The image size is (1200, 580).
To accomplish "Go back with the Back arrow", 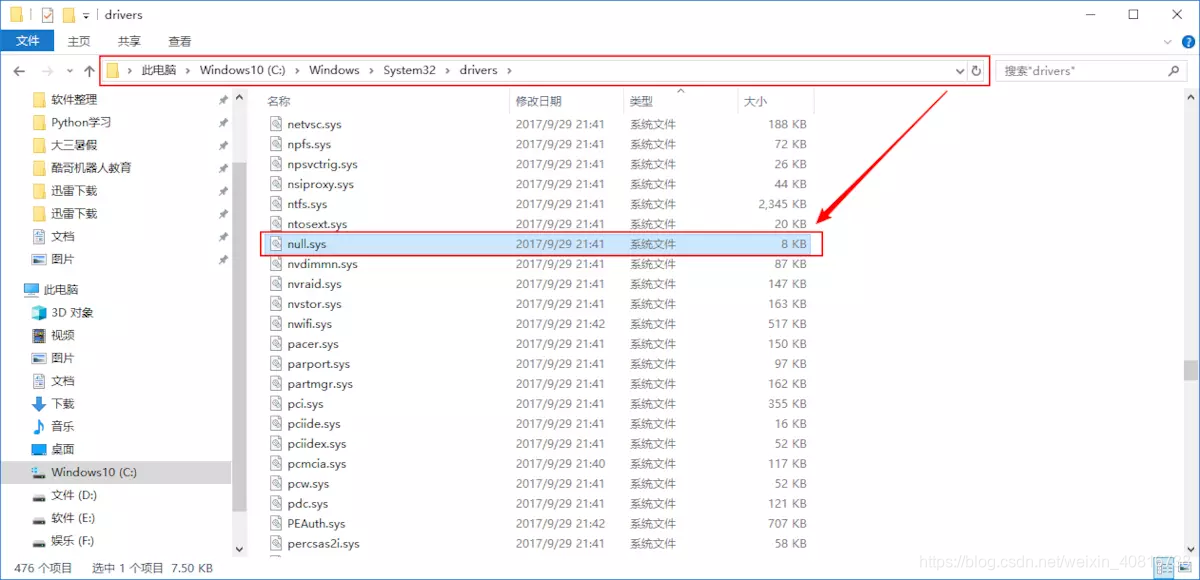I will click(x=19, y=71).
